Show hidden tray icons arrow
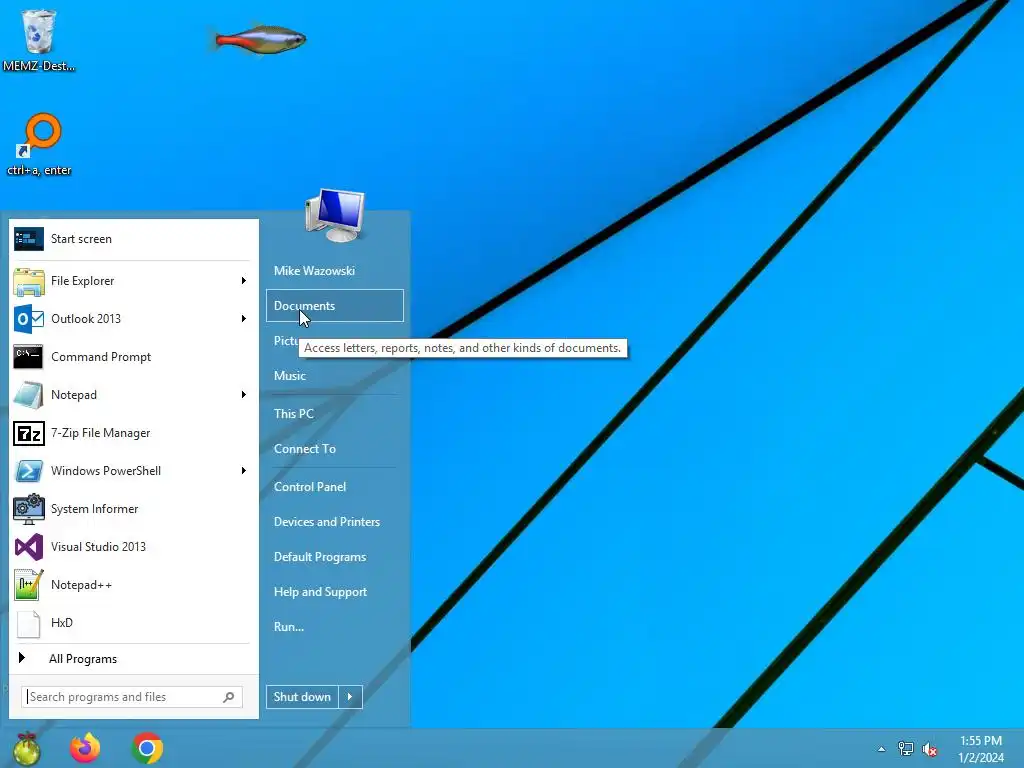 [x=882, y=749]
